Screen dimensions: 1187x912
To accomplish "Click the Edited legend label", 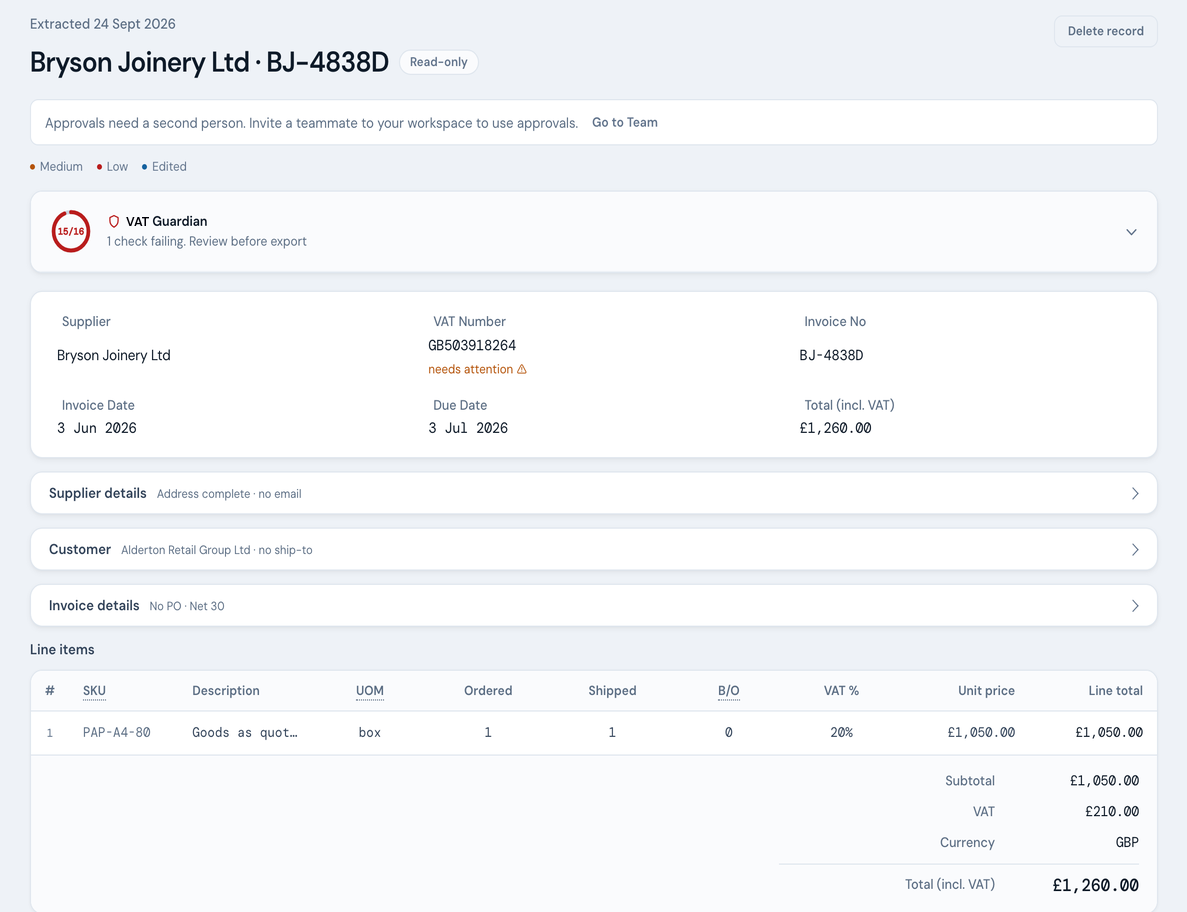I will [169, 167].
